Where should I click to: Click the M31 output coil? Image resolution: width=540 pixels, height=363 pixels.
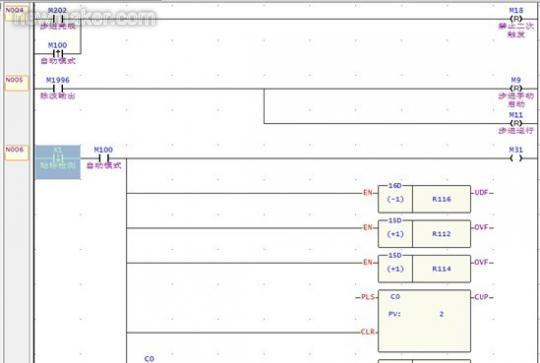tap(516, 158)
